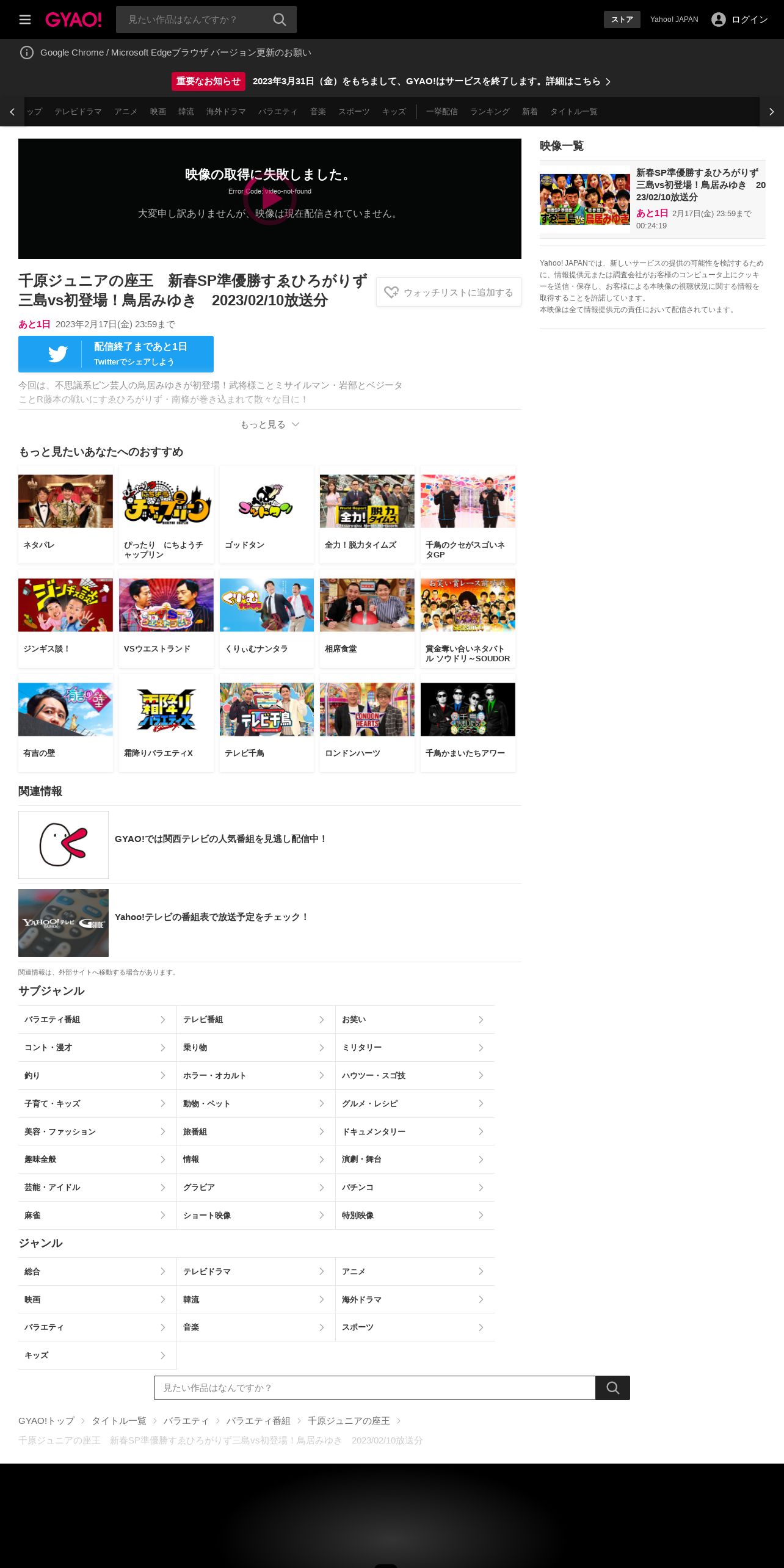The image size is (784, 1568).
Task: Open the ドキュメンタリー subgenre row
Action: [415, 1132]
